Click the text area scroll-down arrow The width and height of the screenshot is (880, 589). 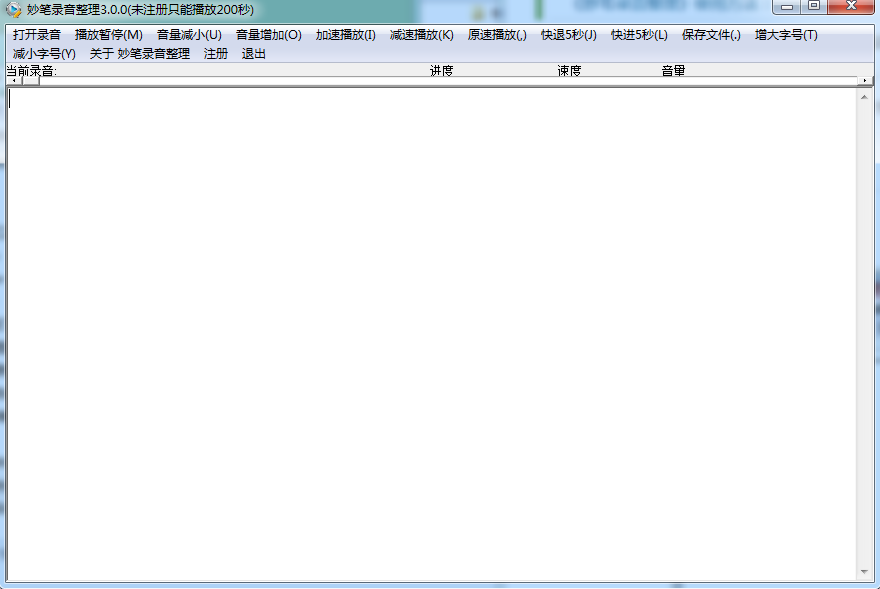pos(864,572)
